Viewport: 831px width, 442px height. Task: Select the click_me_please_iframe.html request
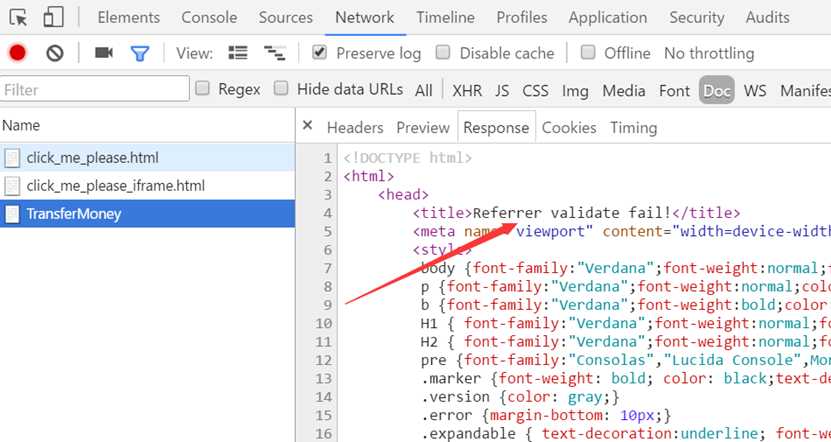coord(147,186)
